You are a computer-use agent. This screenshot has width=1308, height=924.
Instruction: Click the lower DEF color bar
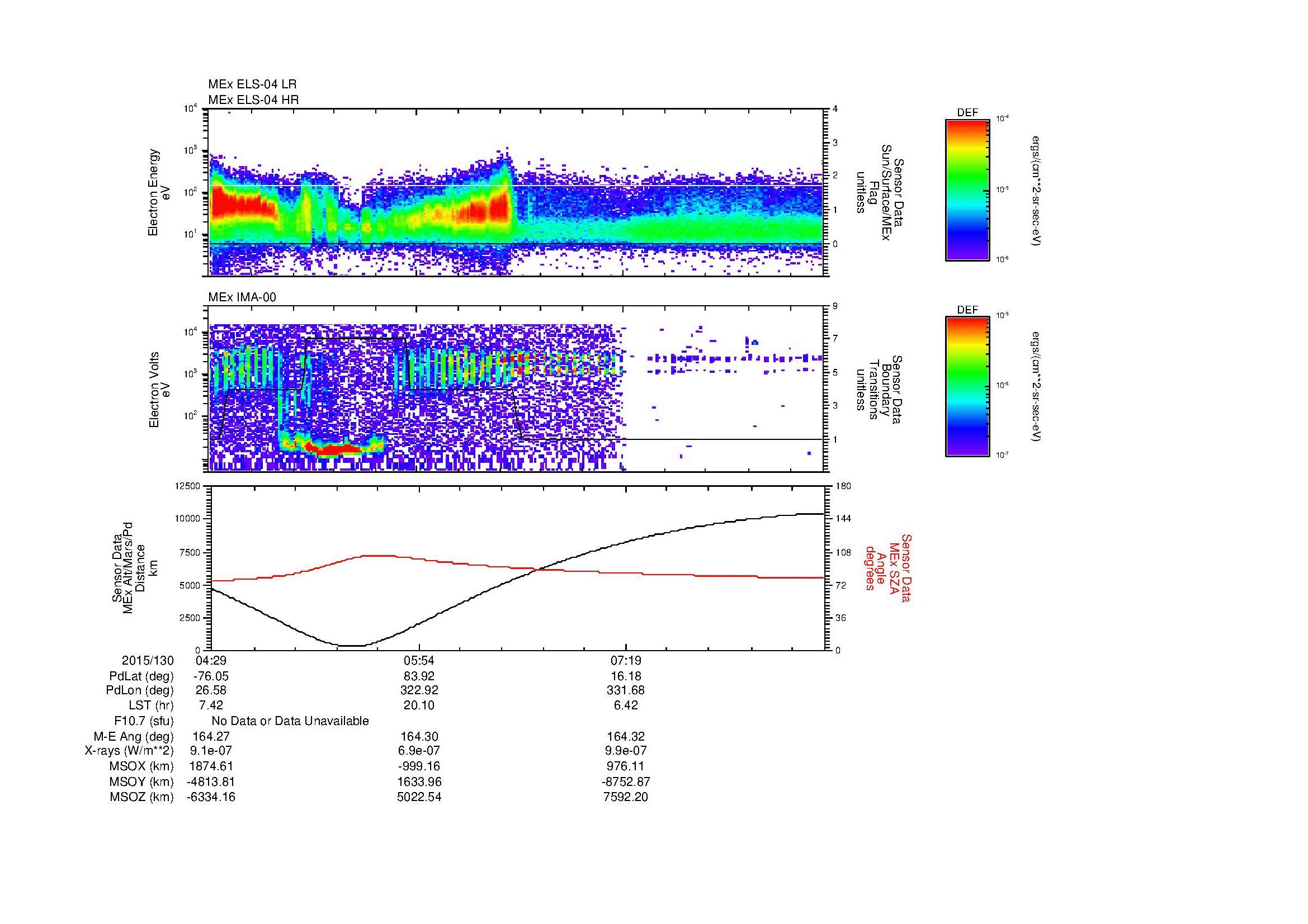point(967,387)
